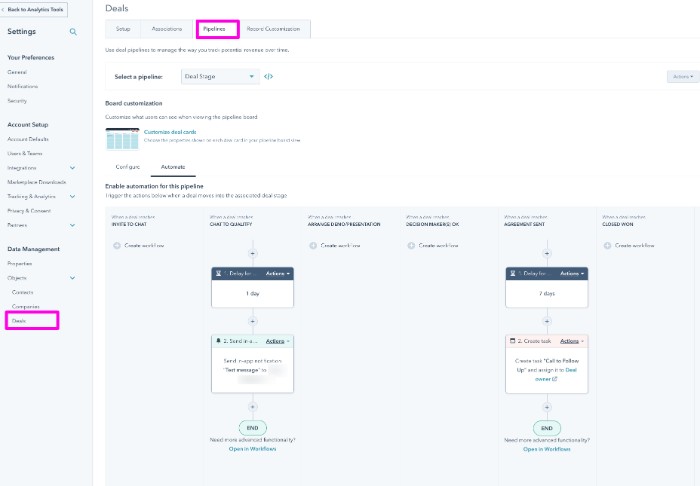Add step between 7 days delay and task
The image size is (700, 486).
click(547, 321)
